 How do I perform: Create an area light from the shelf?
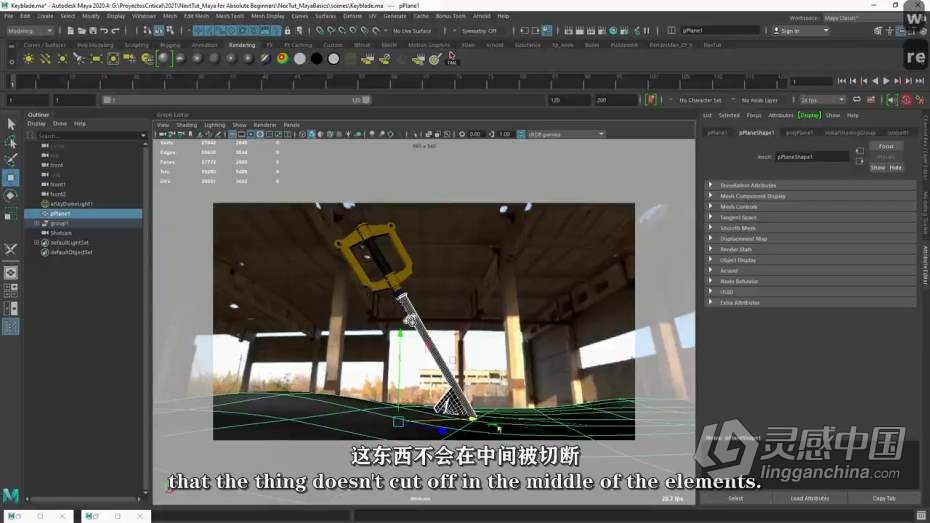point(96,59)
